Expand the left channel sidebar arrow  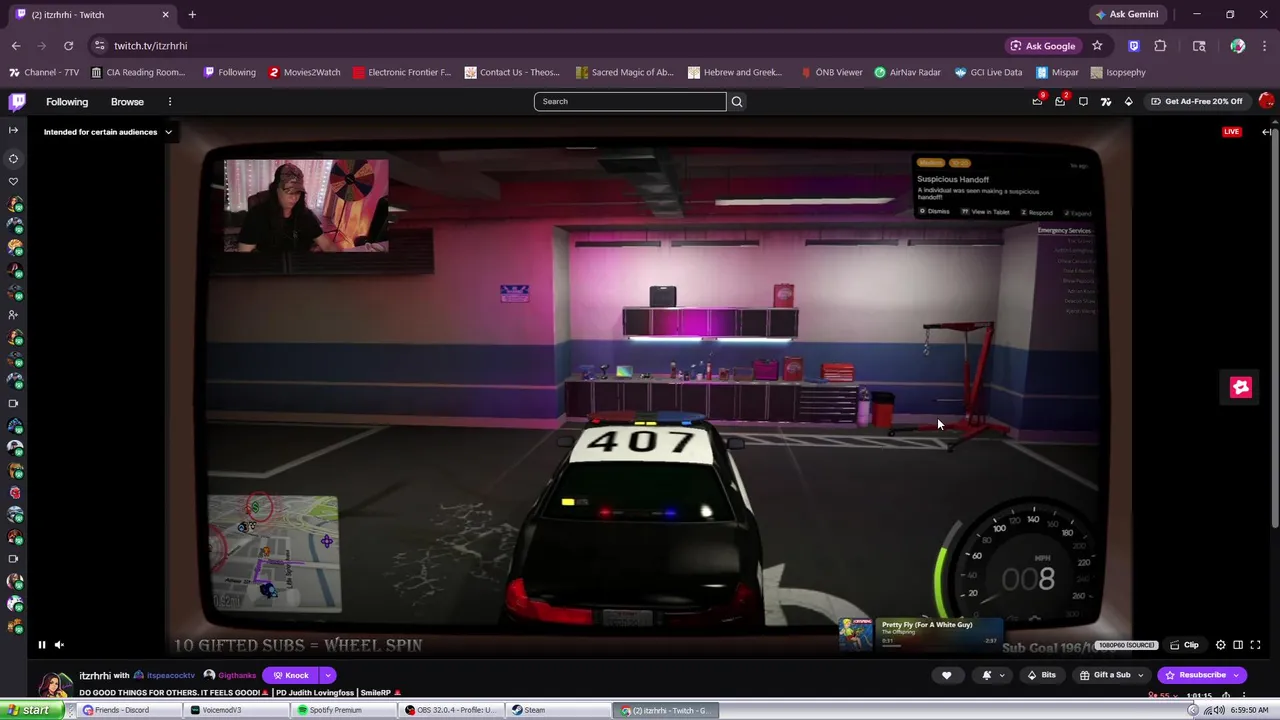[x=13, y=130]
